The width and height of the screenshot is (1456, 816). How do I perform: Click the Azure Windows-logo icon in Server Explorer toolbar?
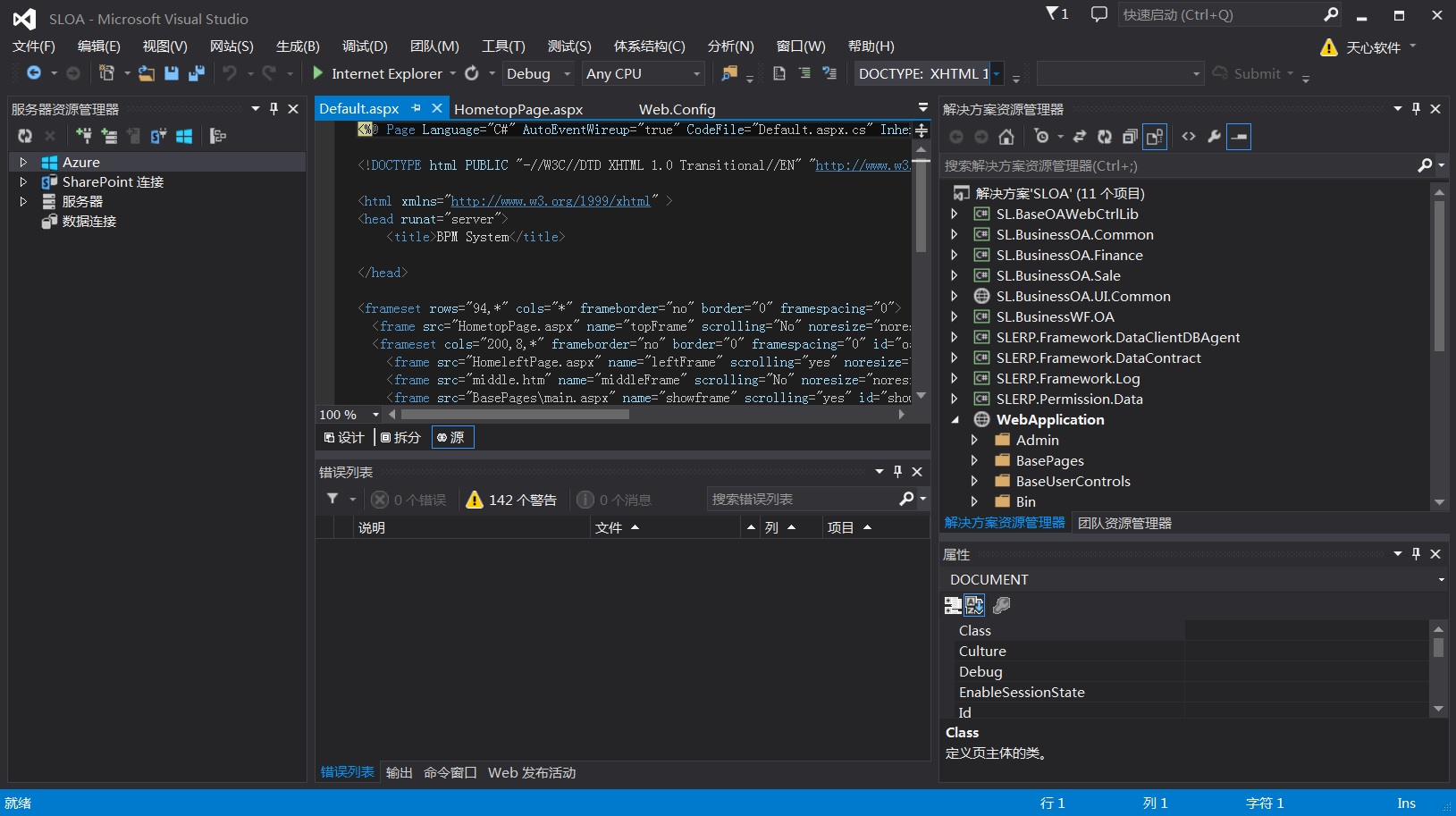184,136
